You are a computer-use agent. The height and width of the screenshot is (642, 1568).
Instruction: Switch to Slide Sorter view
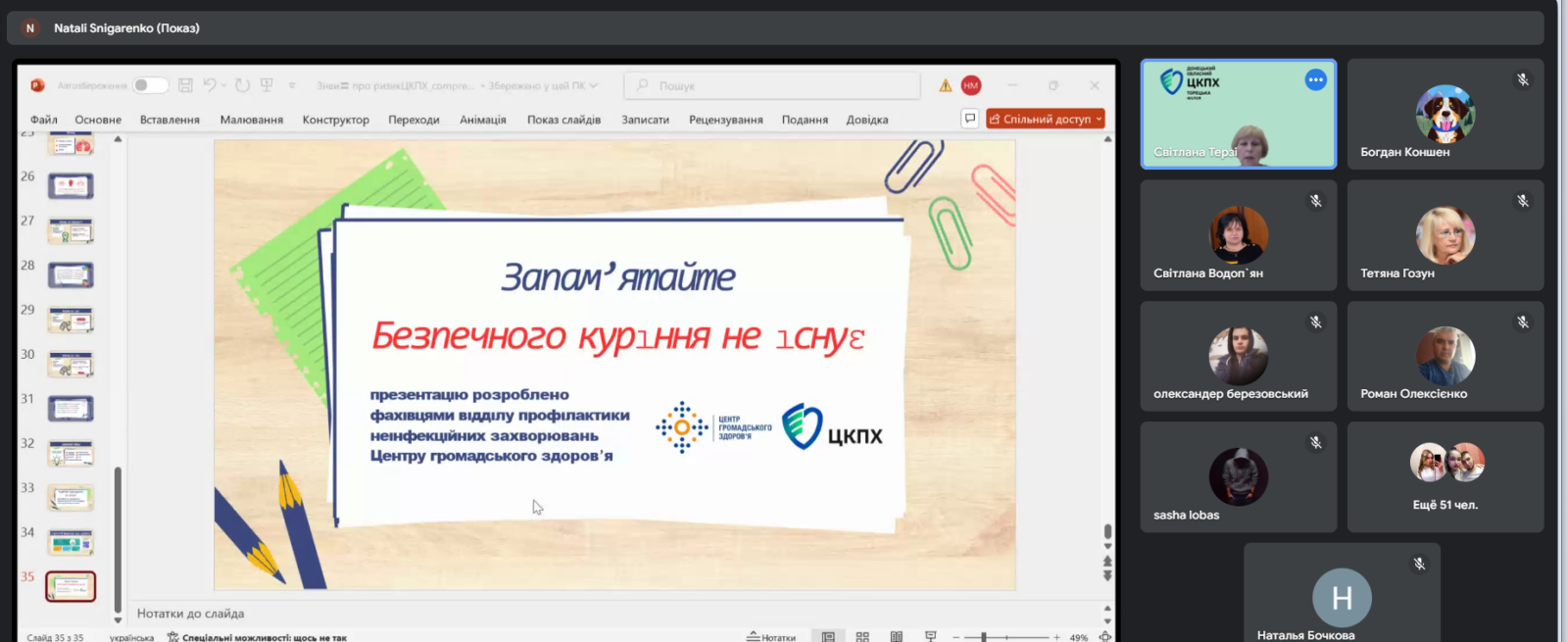click(862, 636)
